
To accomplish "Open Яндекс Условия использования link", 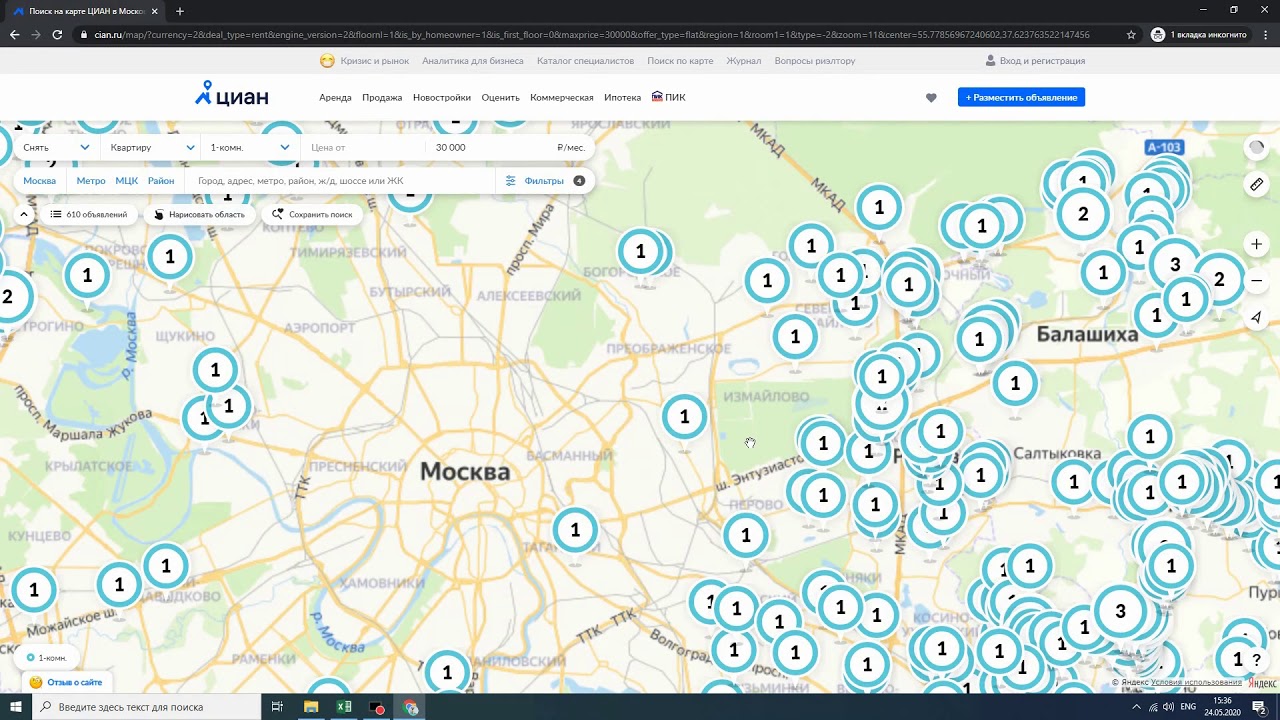I will pos(1196,683).
